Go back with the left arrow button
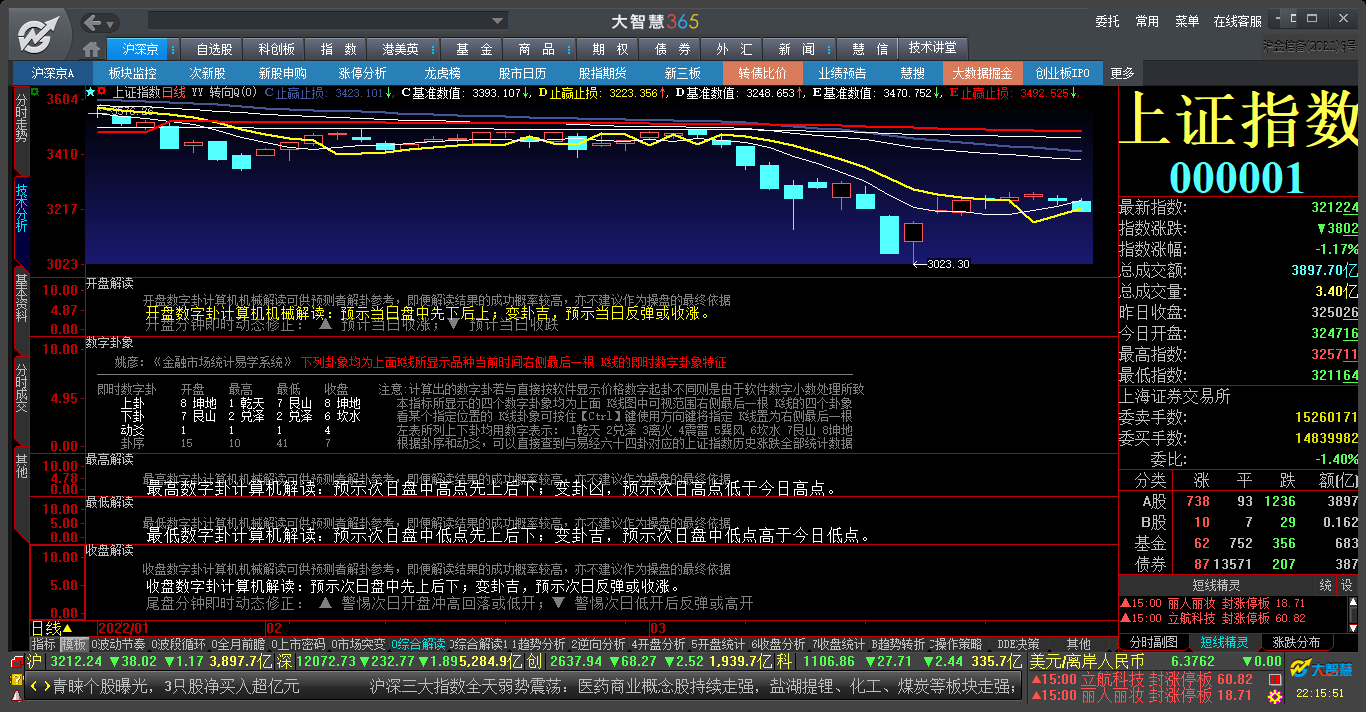 point(92,22)
